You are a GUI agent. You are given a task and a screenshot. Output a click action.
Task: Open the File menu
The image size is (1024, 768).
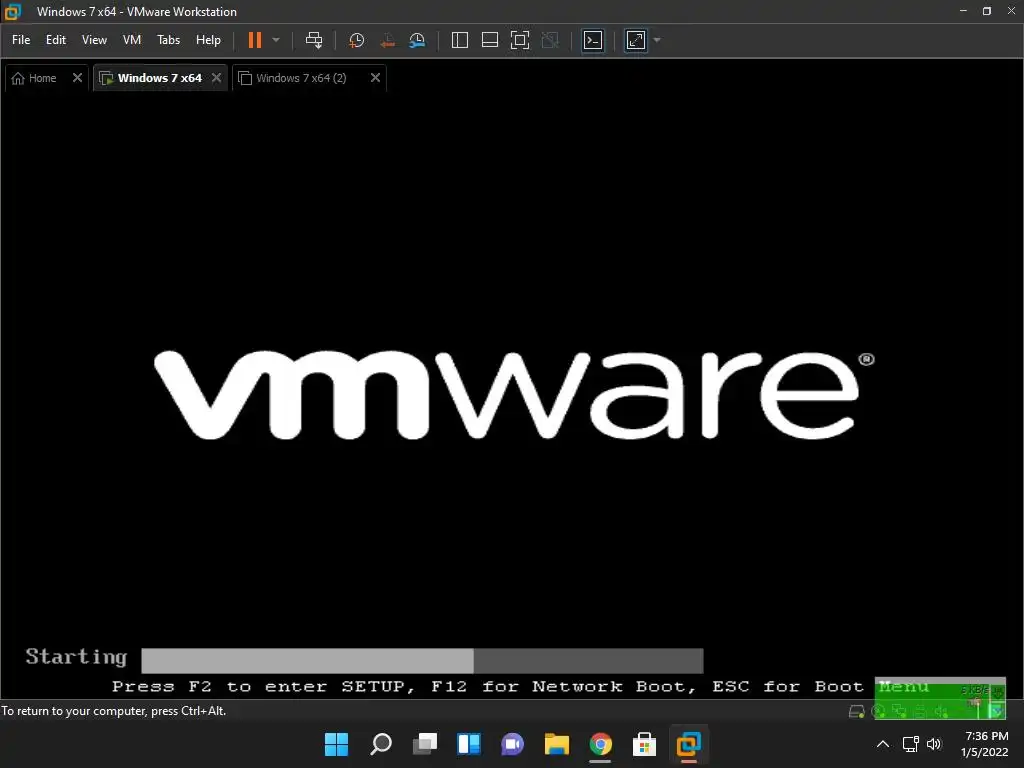(21, 40)
